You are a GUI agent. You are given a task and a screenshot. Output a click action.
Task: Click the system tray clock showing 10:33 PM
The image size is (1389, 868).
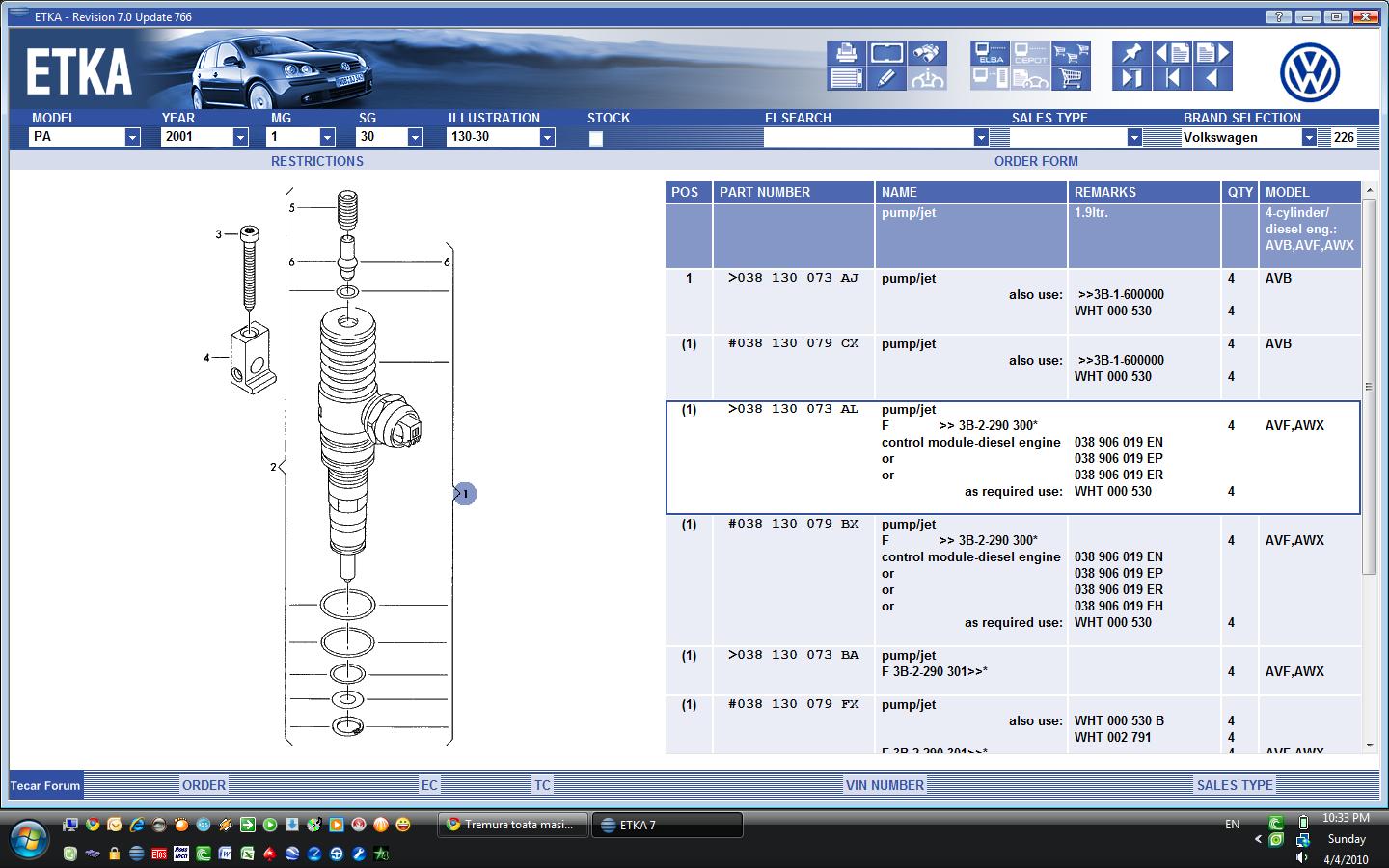tap(1346, 818)
